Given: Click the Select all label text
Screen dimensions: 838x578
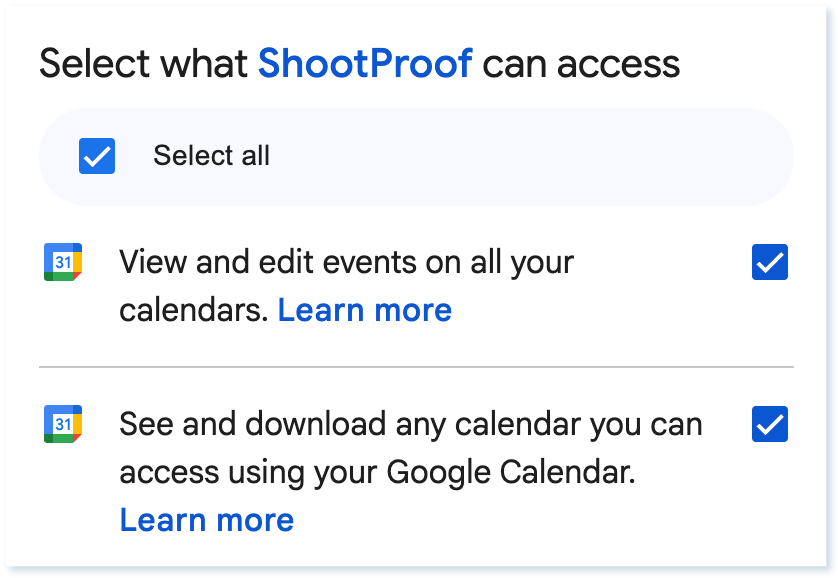Looking at the screenshot, I should [x=211, y=156].
